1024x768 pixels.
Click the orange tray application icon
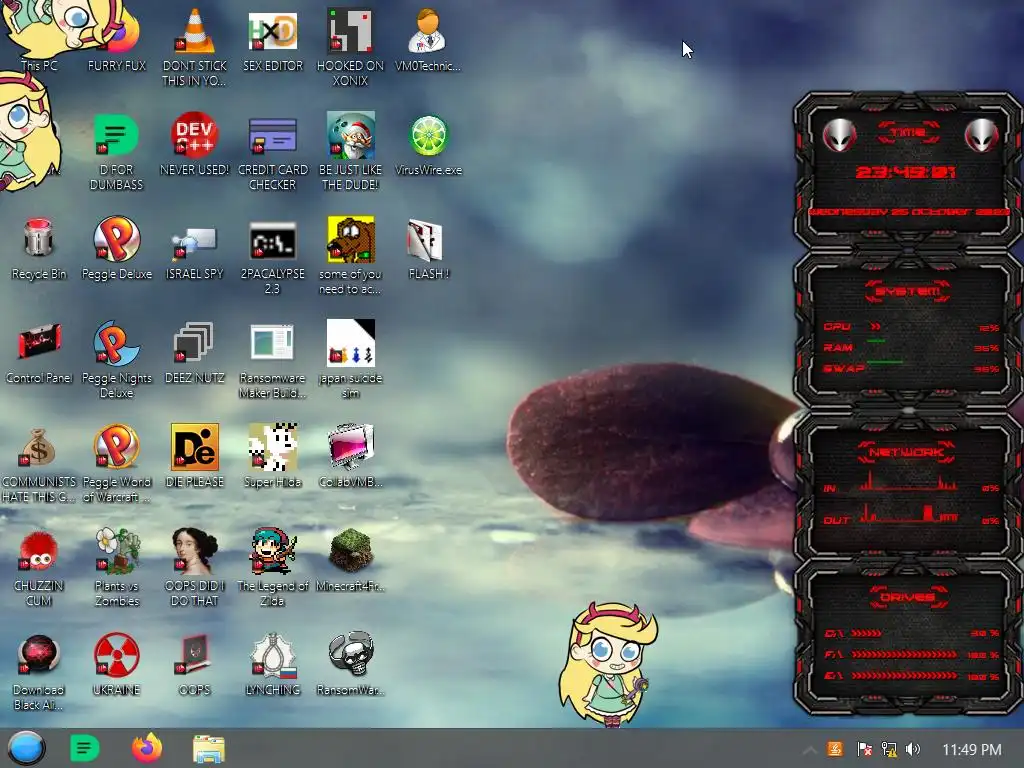tap(835, 749)
